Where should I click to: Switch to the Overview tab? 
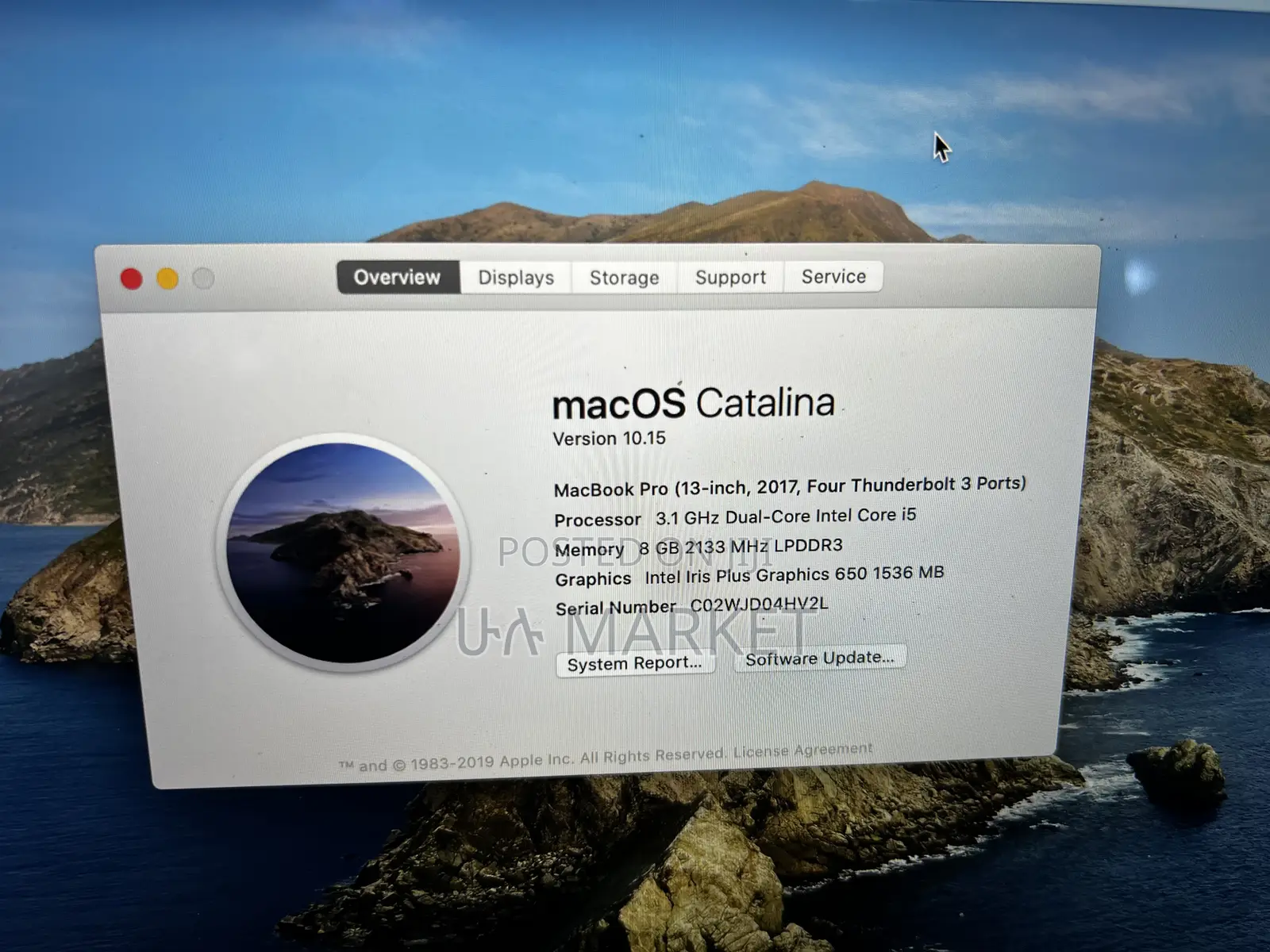click(398, 277)
